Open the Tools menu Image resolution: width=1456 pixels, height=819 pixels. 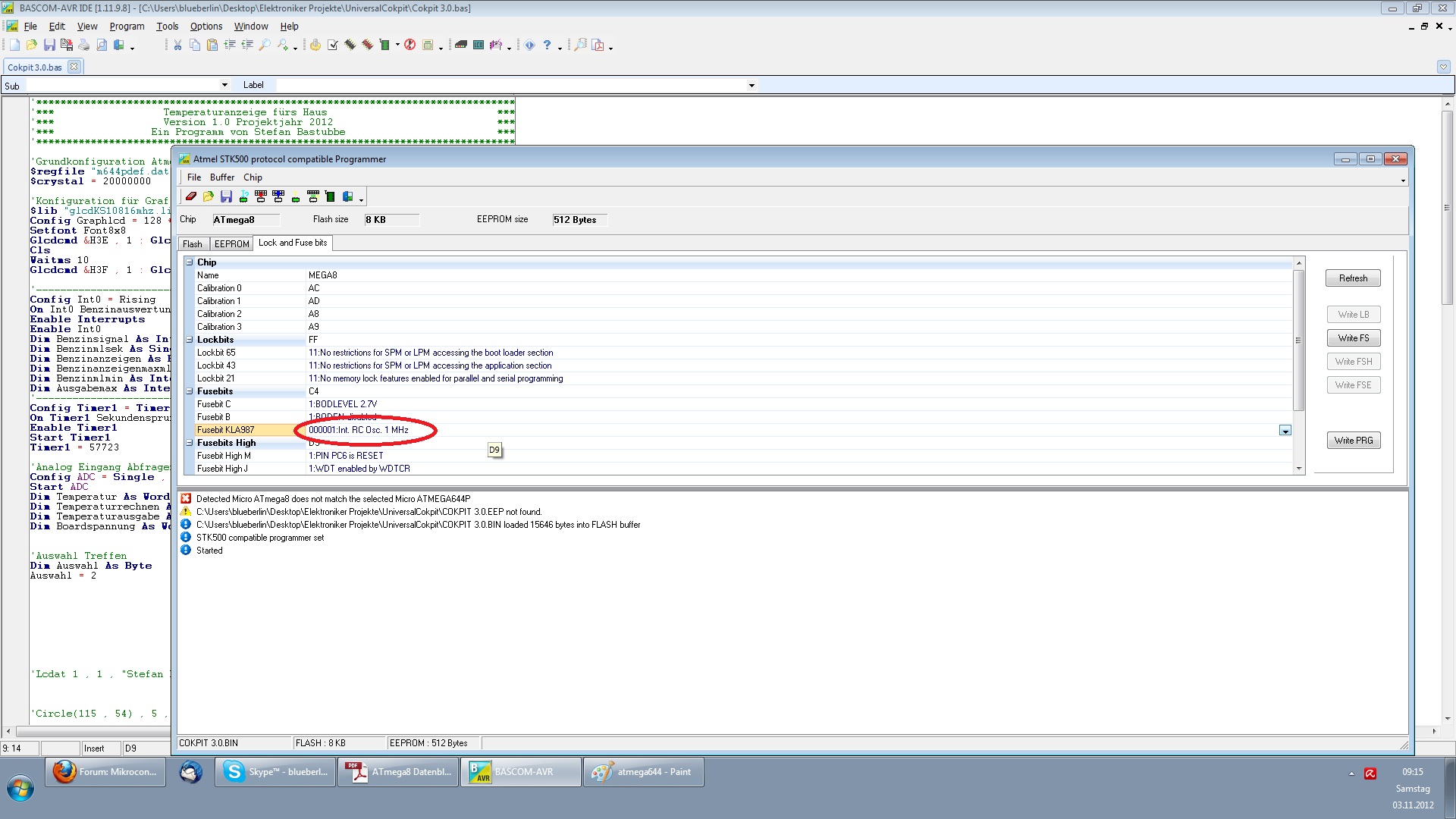click(168, 27)
